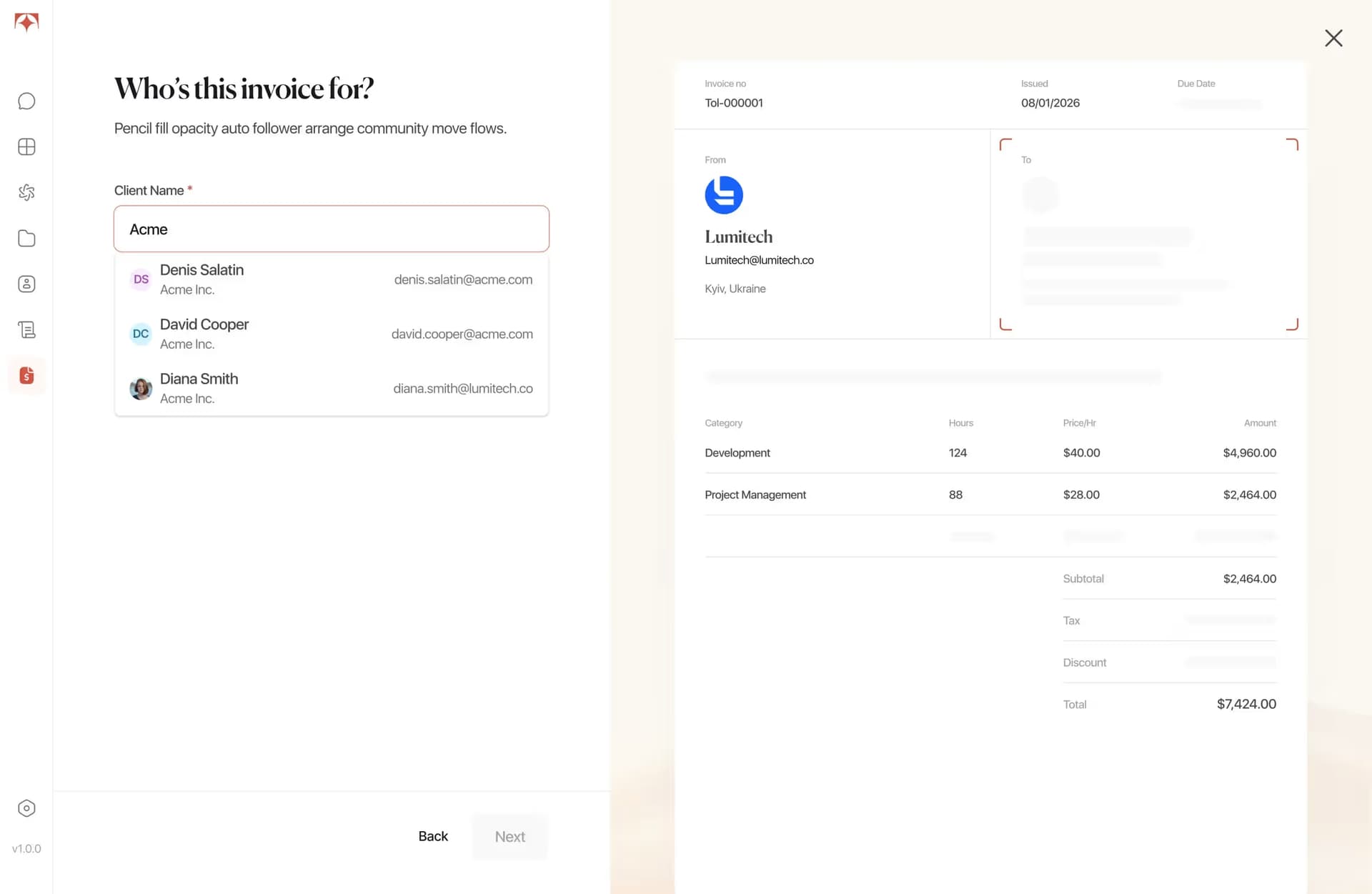Click Diana Smith's profile photo
The height and width of the screenshot is (894, 1372).
tap(141, 388)
